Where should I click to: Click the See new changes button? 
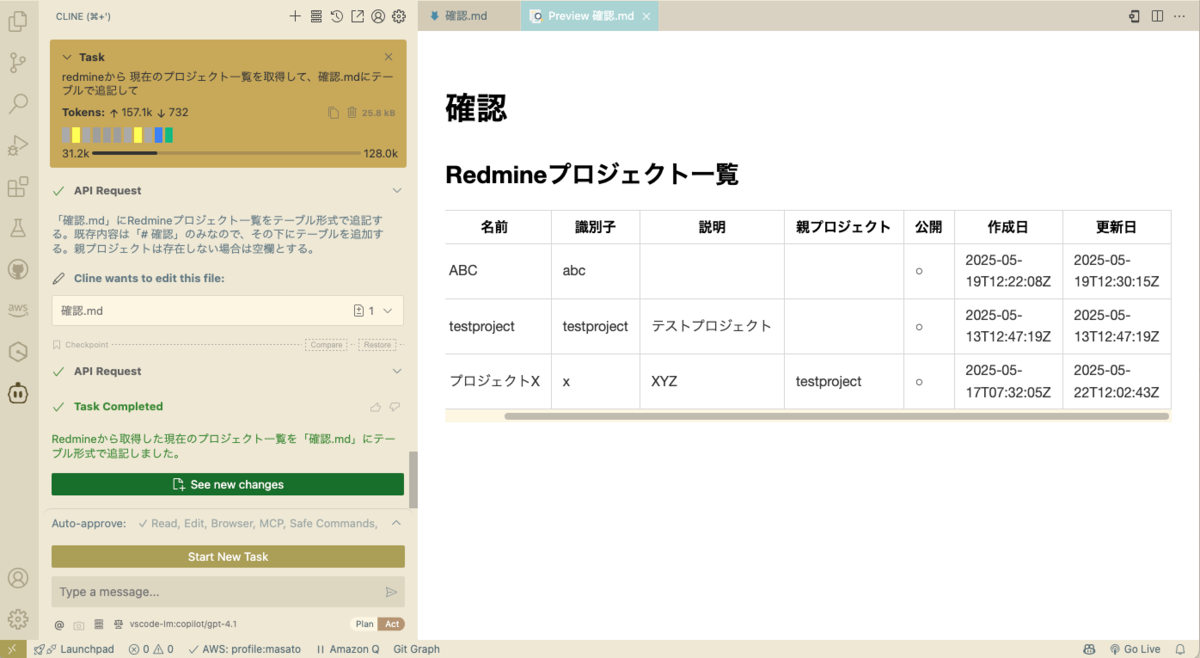227,484
